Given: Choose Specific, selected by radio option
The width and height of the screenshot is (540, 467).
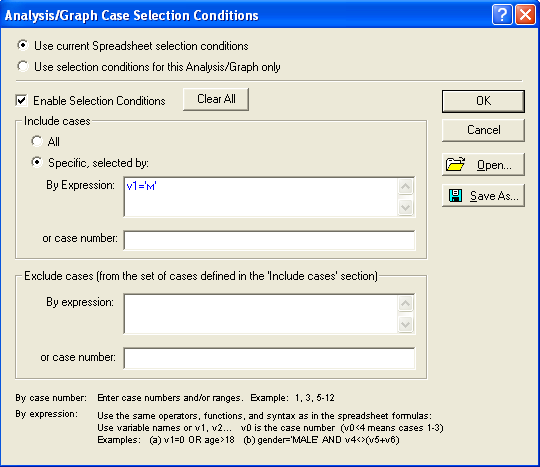Looking at the screenshot, I should (x=37, y=162).
